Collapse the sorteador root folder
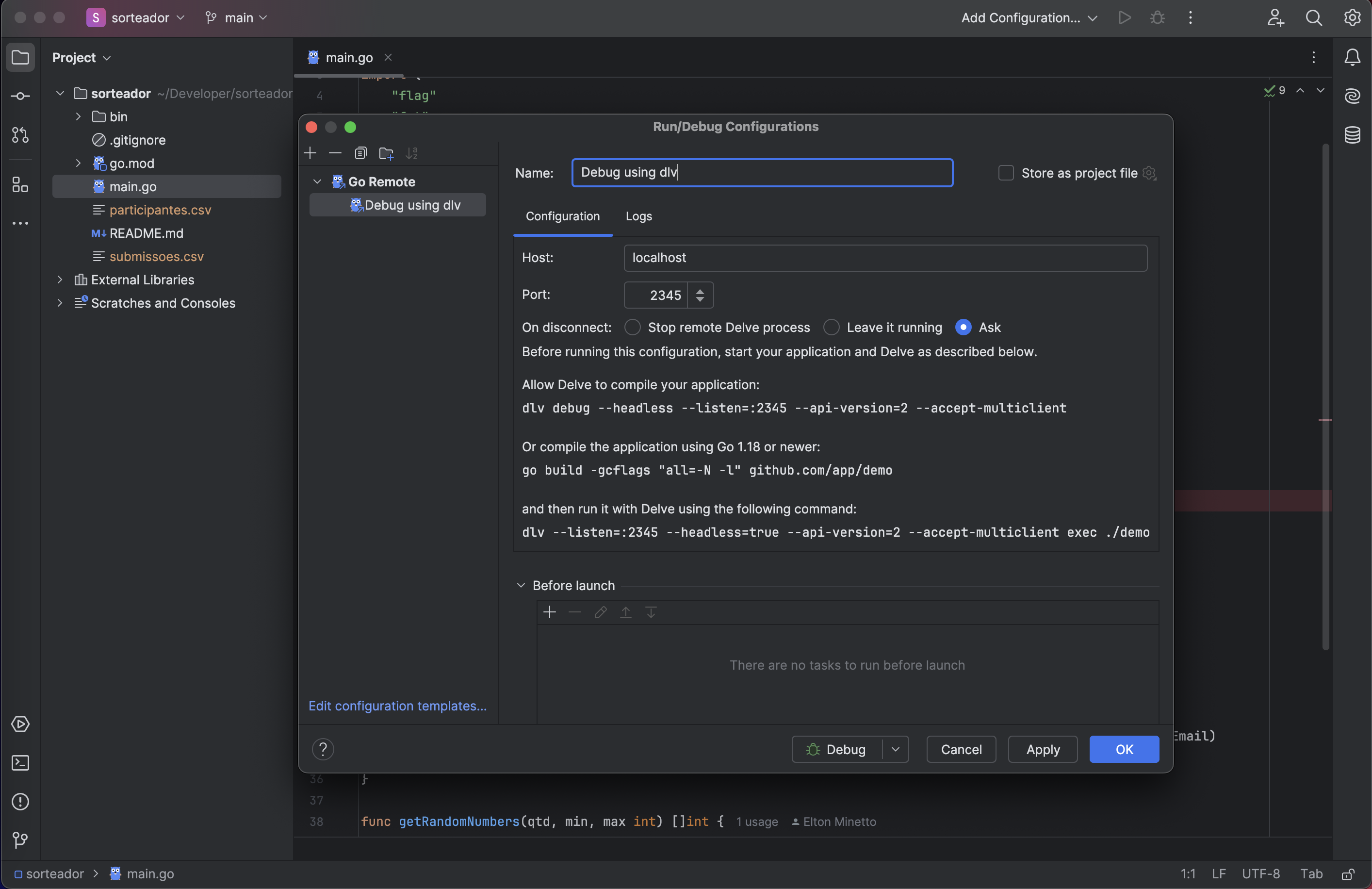Viewport: 1372px width, 889px height. 59,93
